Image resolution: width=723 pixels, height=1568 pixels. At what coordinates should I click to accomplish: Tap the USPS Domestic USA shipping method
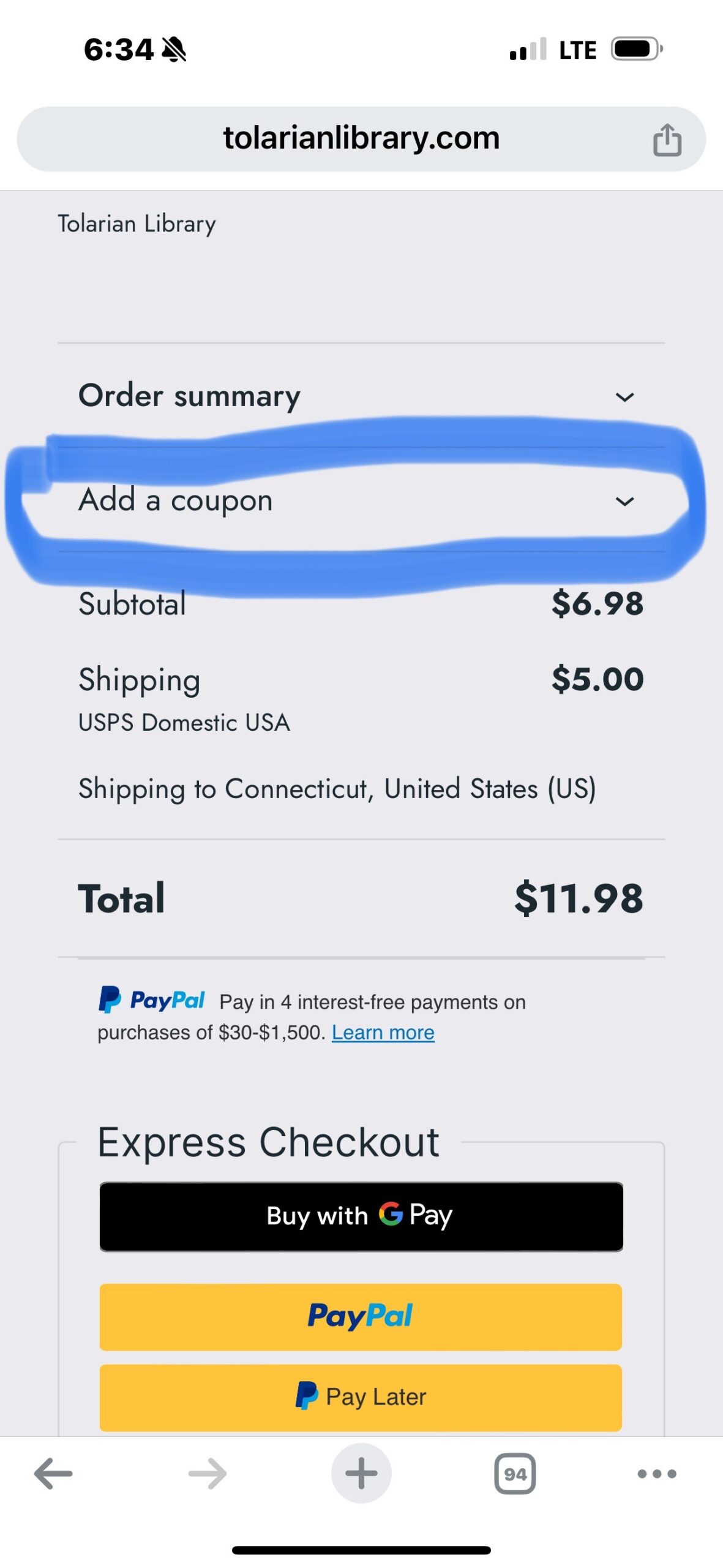[x=184, y=723]
